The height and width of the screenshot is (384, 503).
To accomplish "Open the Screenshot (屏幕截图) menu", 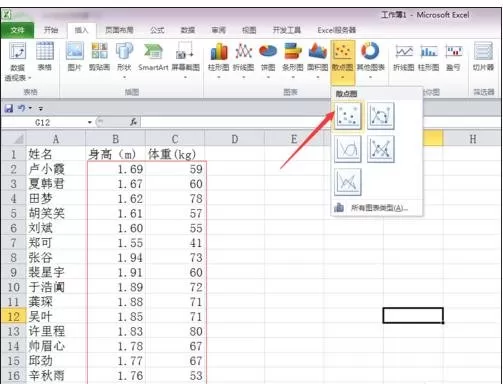I will 185,60.
